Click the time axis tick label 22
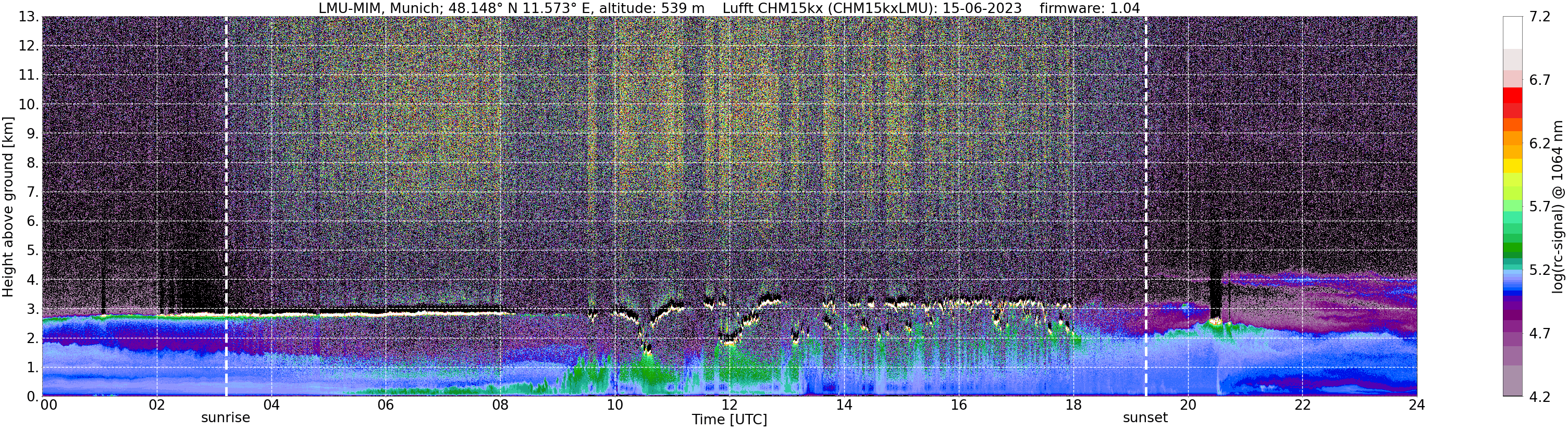The width and height of the screenshot is (1568, 430). coord(1303,405)
